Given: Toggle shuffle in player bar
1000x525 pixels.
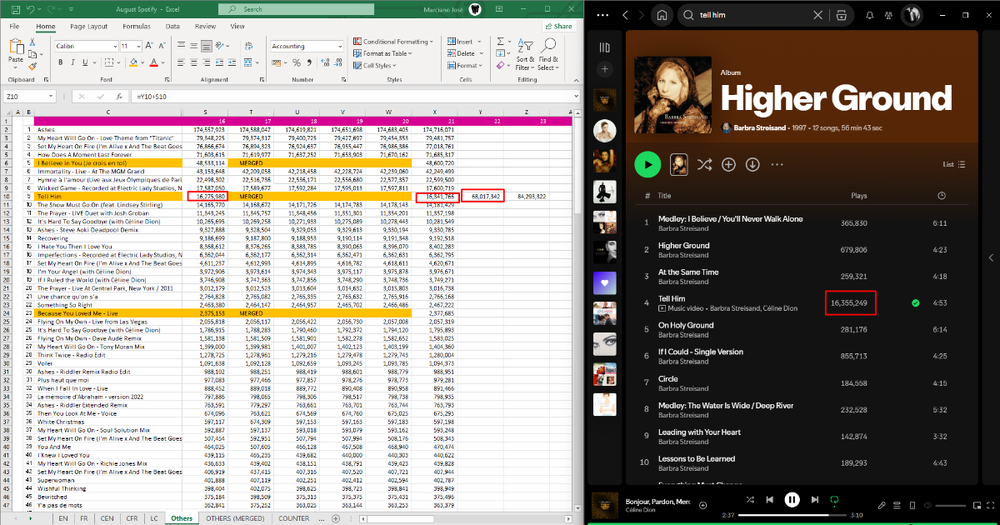Looking at the screenshot, I should (x=750, y=499).
